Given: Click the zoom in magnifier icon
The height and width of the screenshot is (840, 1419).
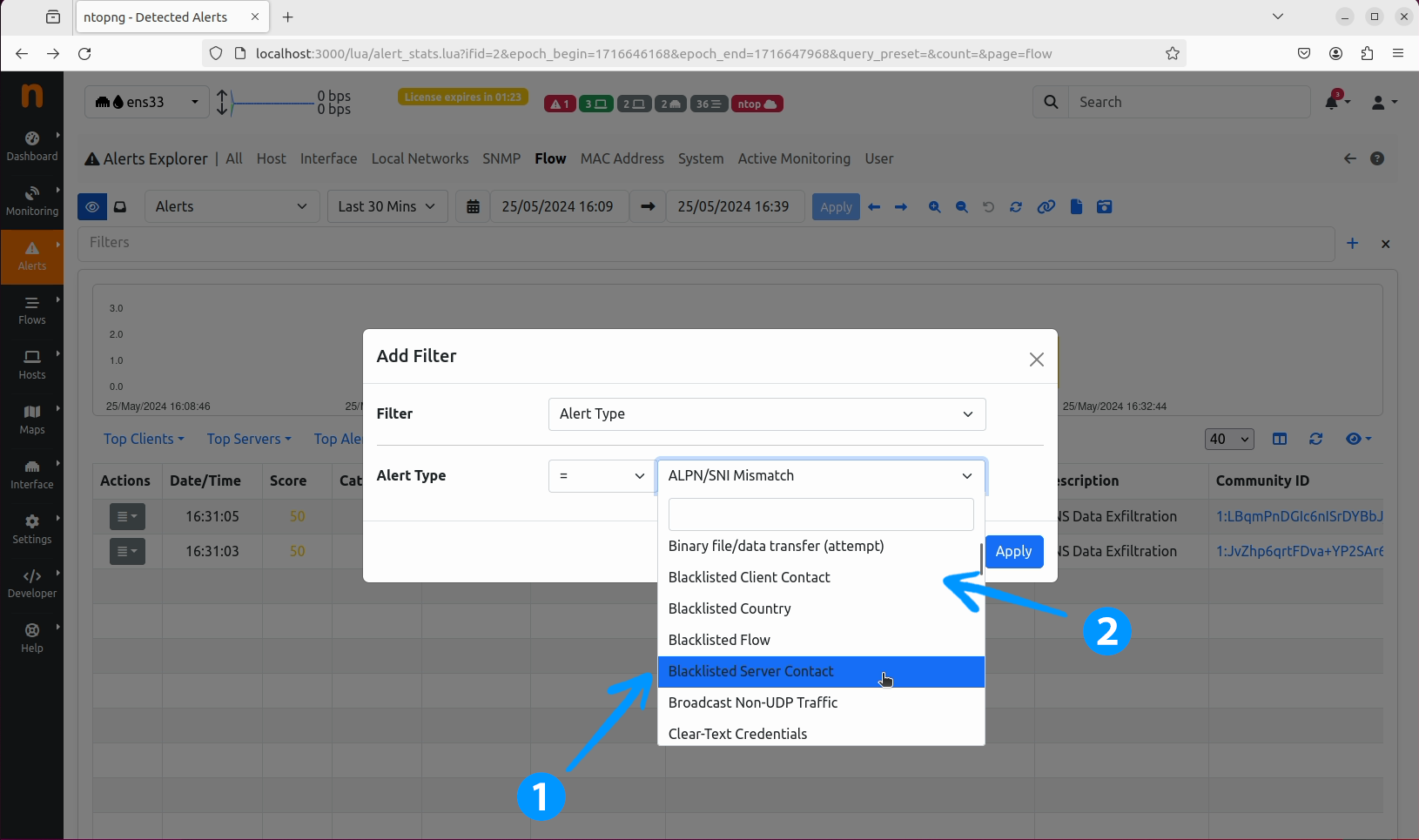Looking at the screenshot, I should pos(934,207).
